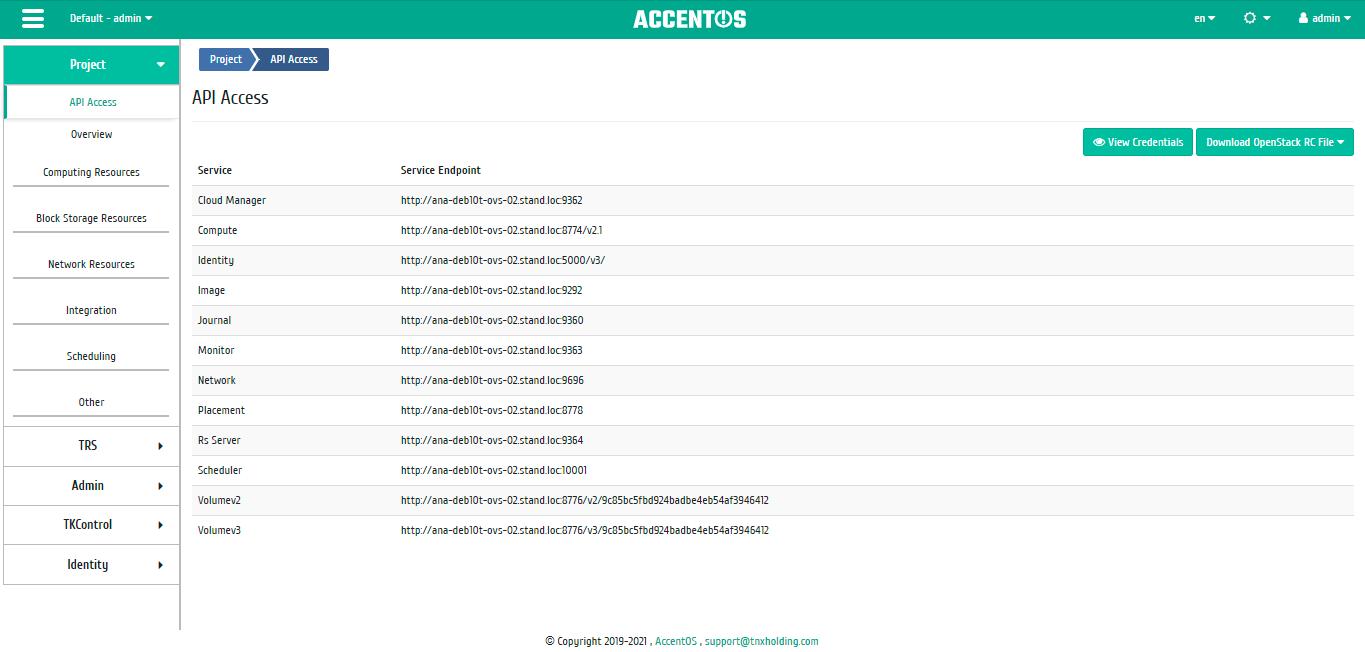The height and width of the screenshot is (652, 1365).
Task: Click the endpoint ending in :9360
Action: coord(492,320)
